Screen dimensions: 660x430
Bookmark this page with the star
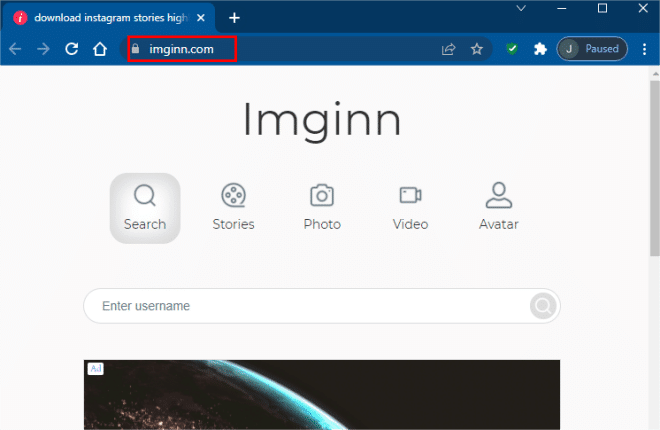tap(476, 49)
